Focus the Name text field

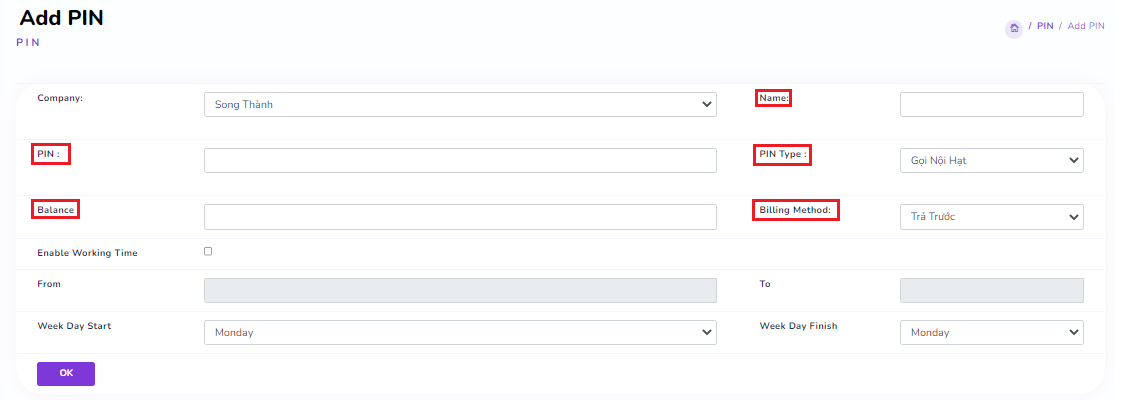tap(991, 104)
